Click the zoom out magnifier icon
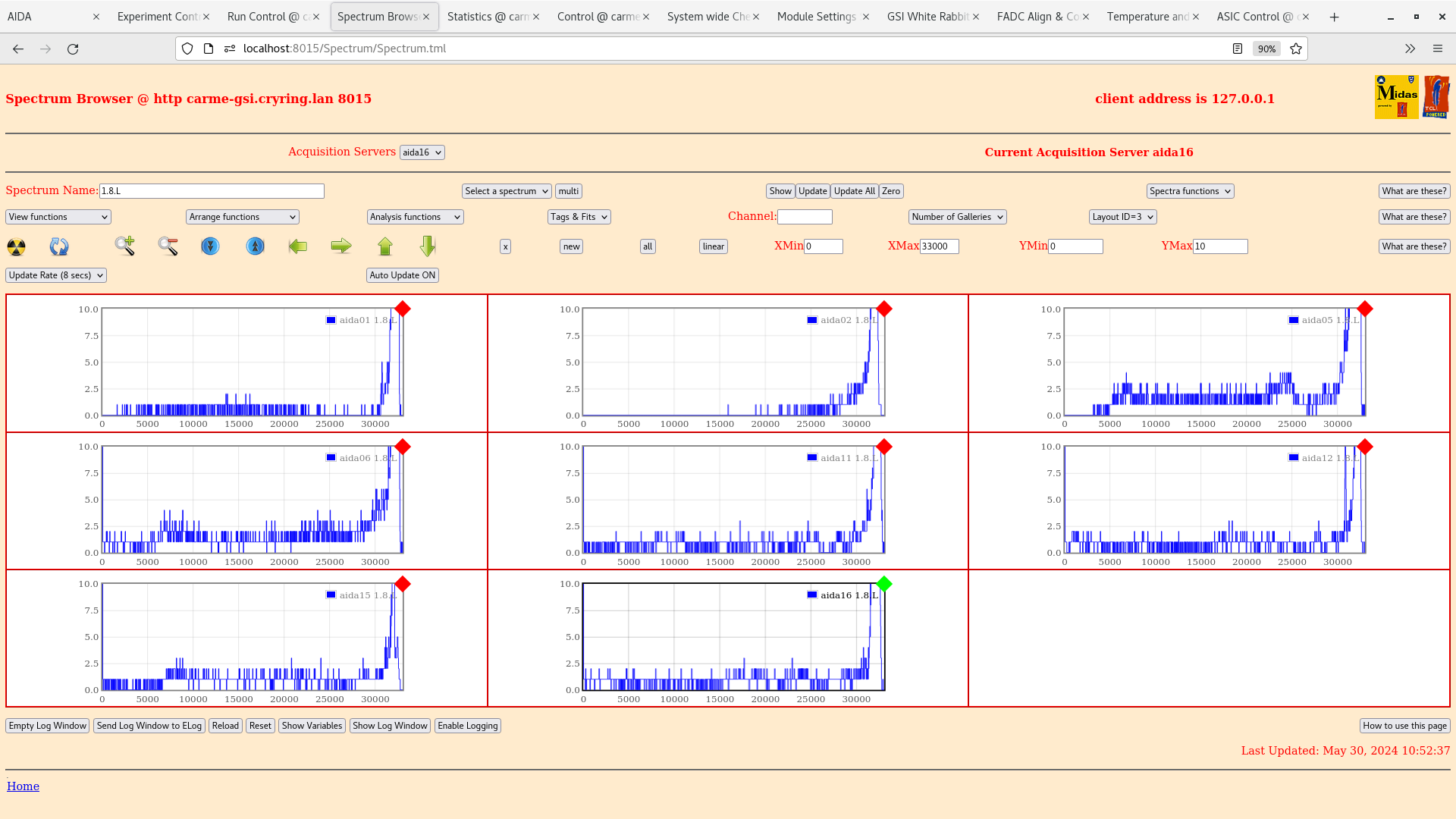The height and width of the screenshot is (819, 1456). [x=168, y=246]
